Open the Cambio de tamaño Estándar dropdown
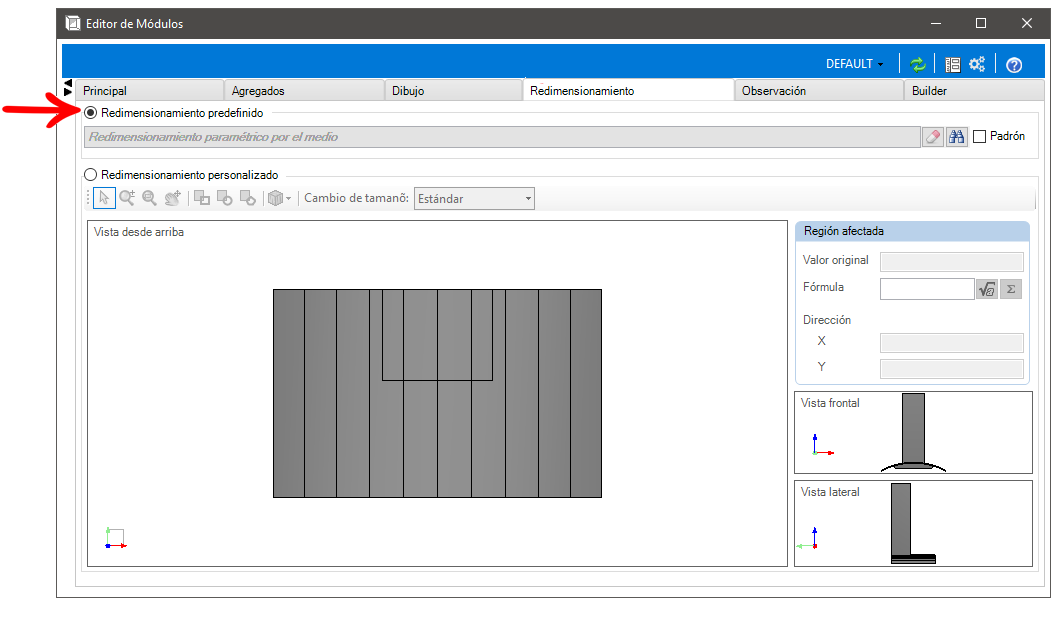The height and width of the screenshot is (622, 1056). point(474,199)
